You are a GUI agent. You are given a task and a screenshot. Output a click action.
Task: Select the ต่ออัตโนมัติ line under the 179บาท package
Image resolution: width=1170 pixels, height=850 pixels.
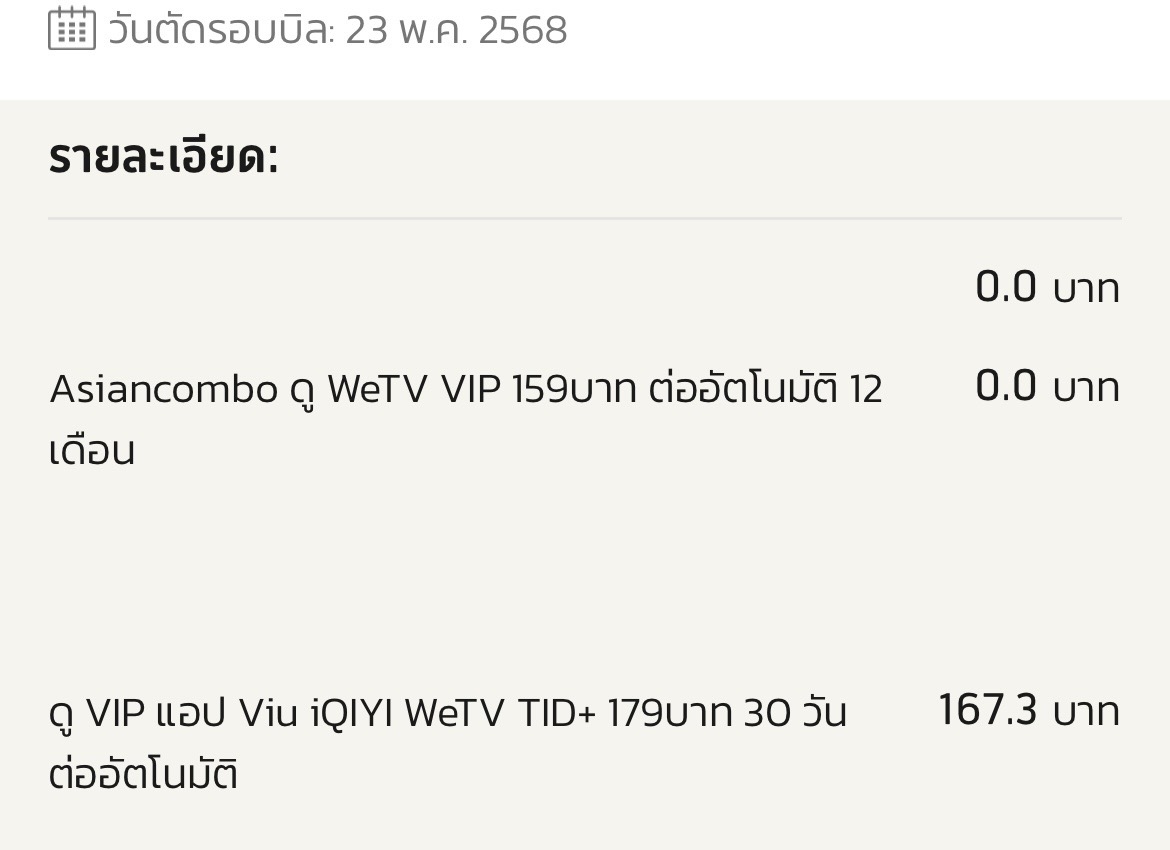coord(143,775)
